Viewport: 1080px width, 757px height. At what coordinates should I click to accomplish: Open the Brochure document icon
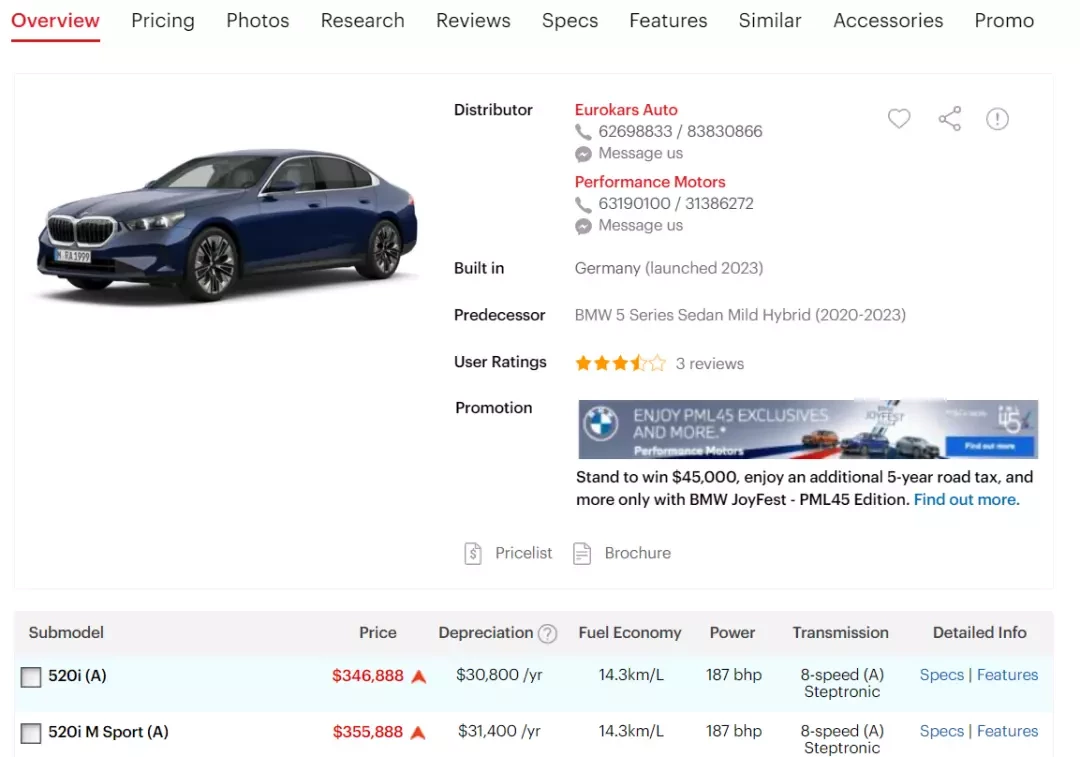(x=582, y=553)
